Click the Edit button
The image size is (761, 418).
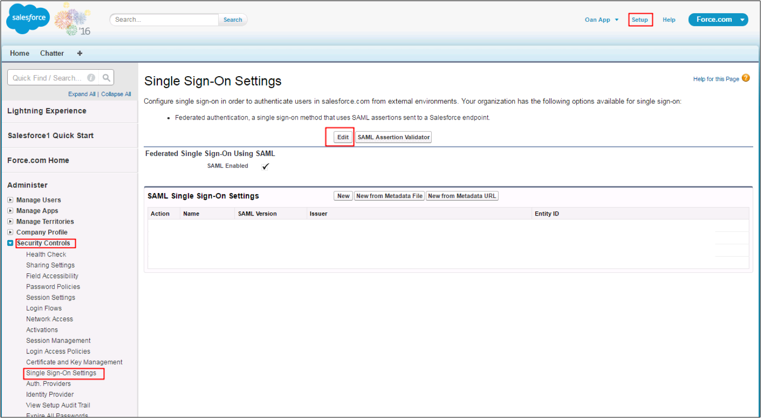coord(342,137)
